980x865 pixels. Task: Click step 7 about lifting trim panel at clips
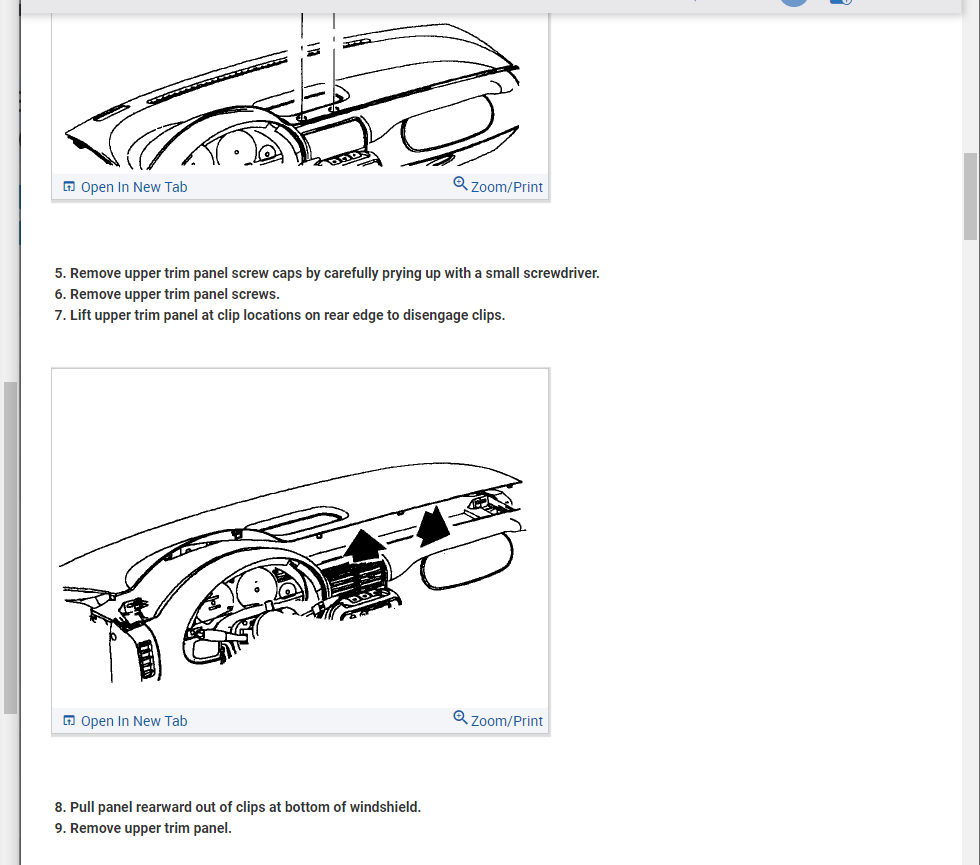[280, 315]
